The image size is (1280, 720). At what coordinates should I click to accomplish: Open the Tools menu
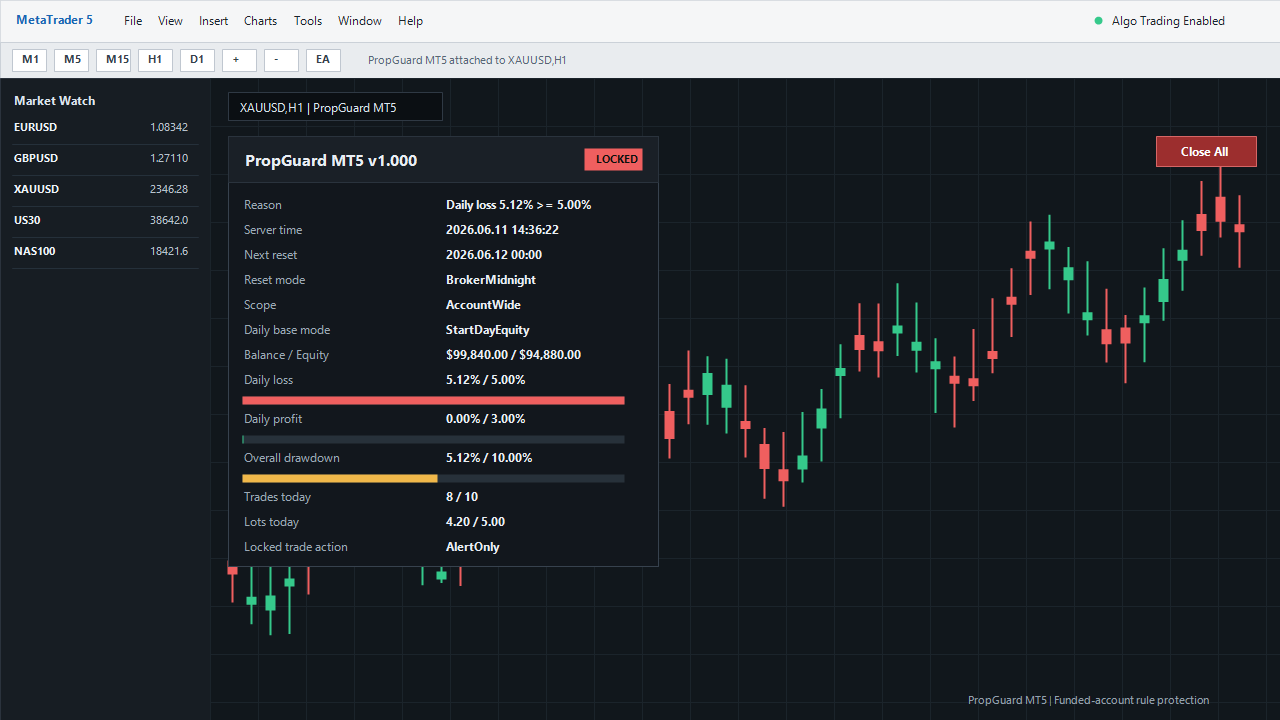coord(308,21)
